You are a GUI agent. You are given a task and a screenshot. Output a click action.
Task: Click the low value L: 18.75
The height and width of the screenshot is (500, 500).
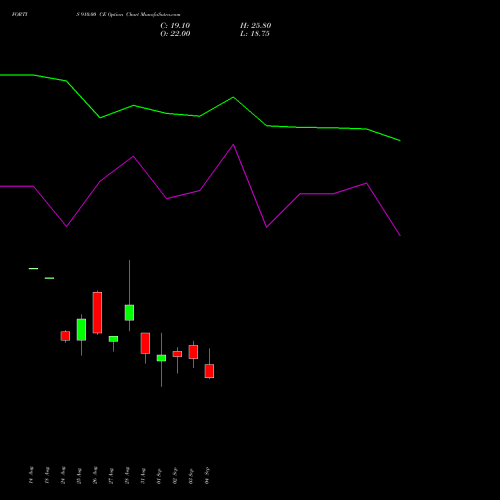255,34
